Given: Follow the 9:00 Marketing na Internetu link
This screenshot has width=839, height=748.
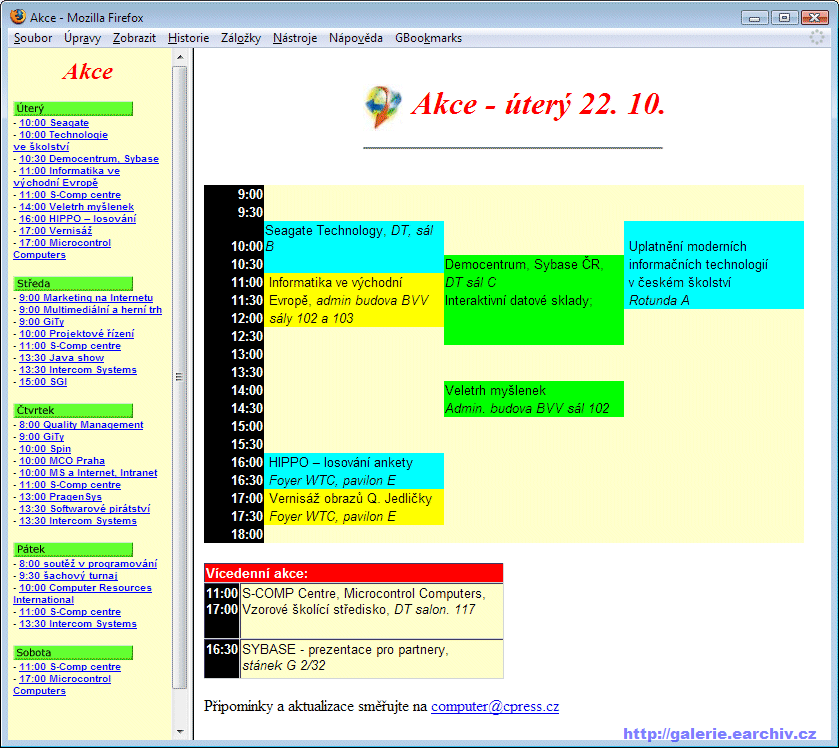Looking at the screenshot, I should click(x=86, y=297).
